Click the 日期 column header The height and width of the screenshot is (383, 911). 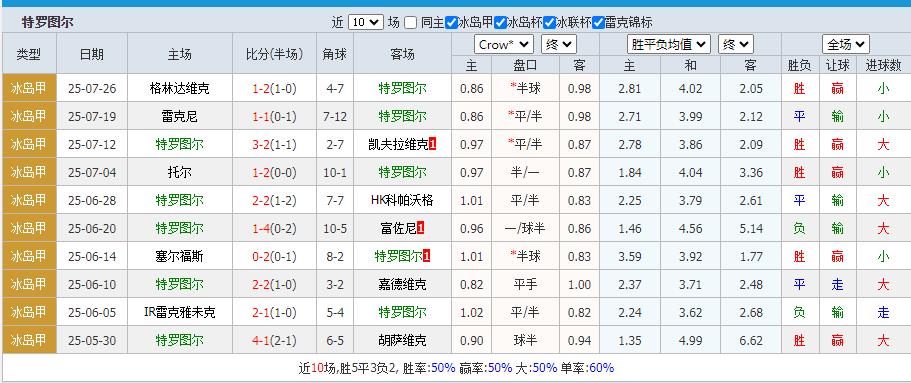click(92, 54)
